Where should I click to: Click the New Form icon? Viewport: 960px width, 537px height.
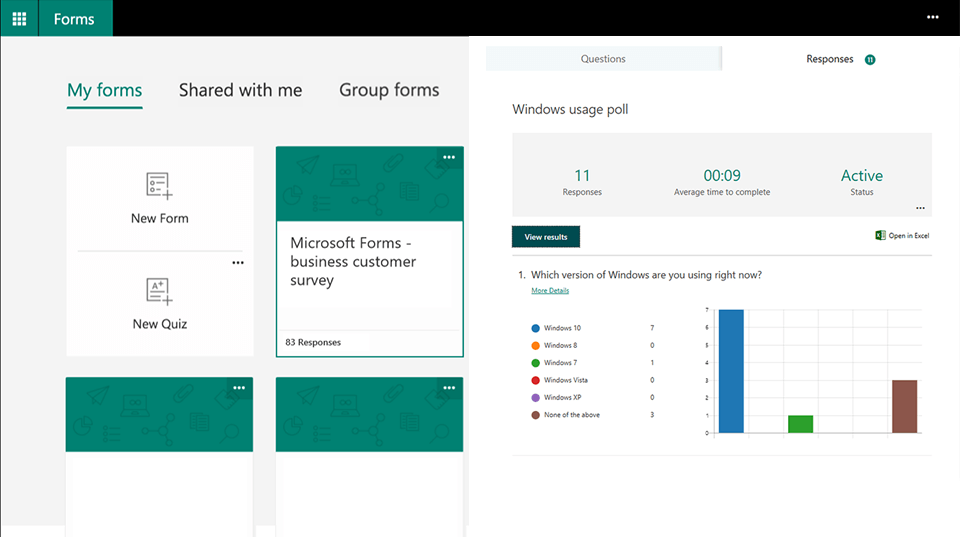[x=159, y=187]
